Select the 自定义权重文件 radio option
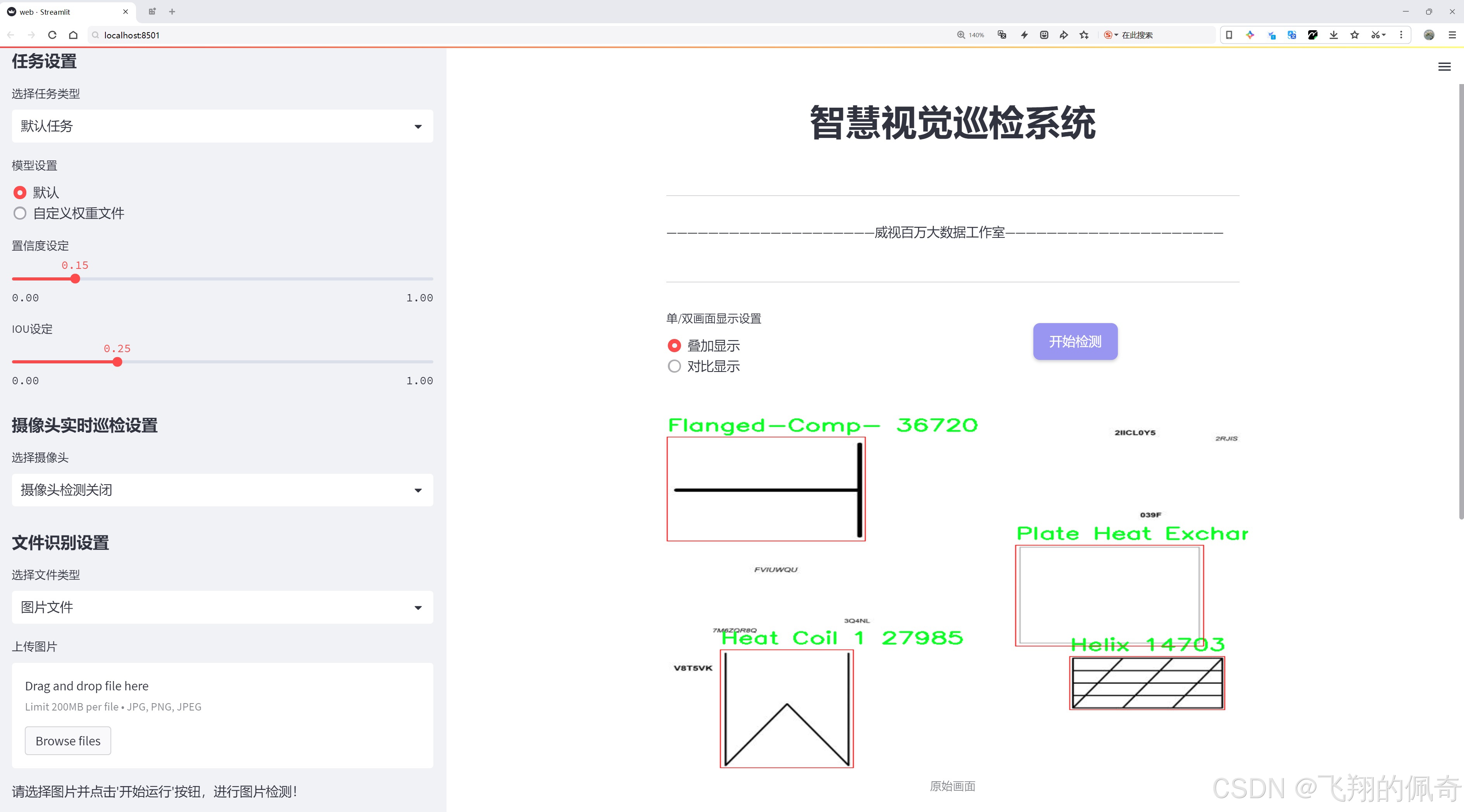 pyautogui.click(x=20, y=213)
